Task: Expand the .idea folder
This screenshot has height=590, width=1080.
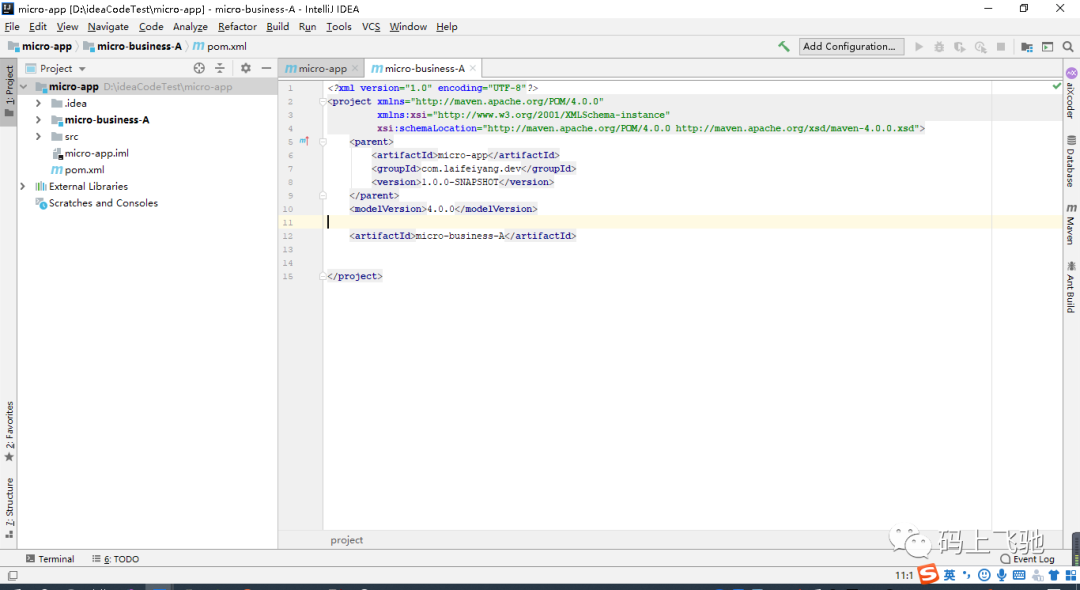Action: click(x=39, y=103)
